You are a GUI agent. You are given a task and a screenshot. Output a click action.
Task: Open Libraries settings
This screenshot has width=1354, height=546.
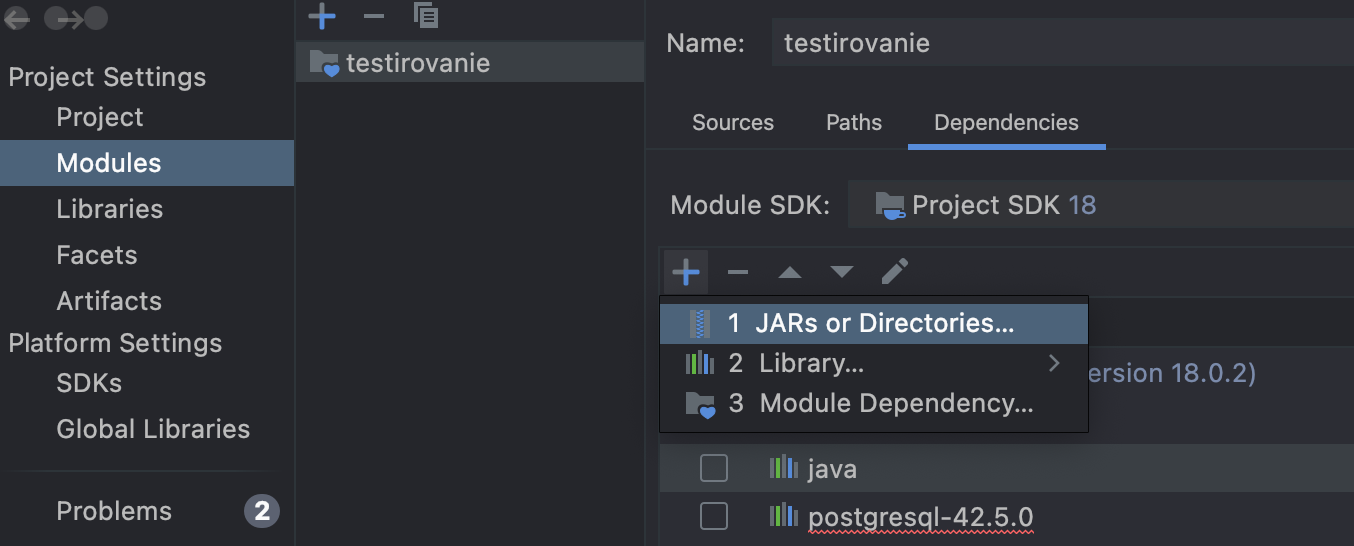110,209
